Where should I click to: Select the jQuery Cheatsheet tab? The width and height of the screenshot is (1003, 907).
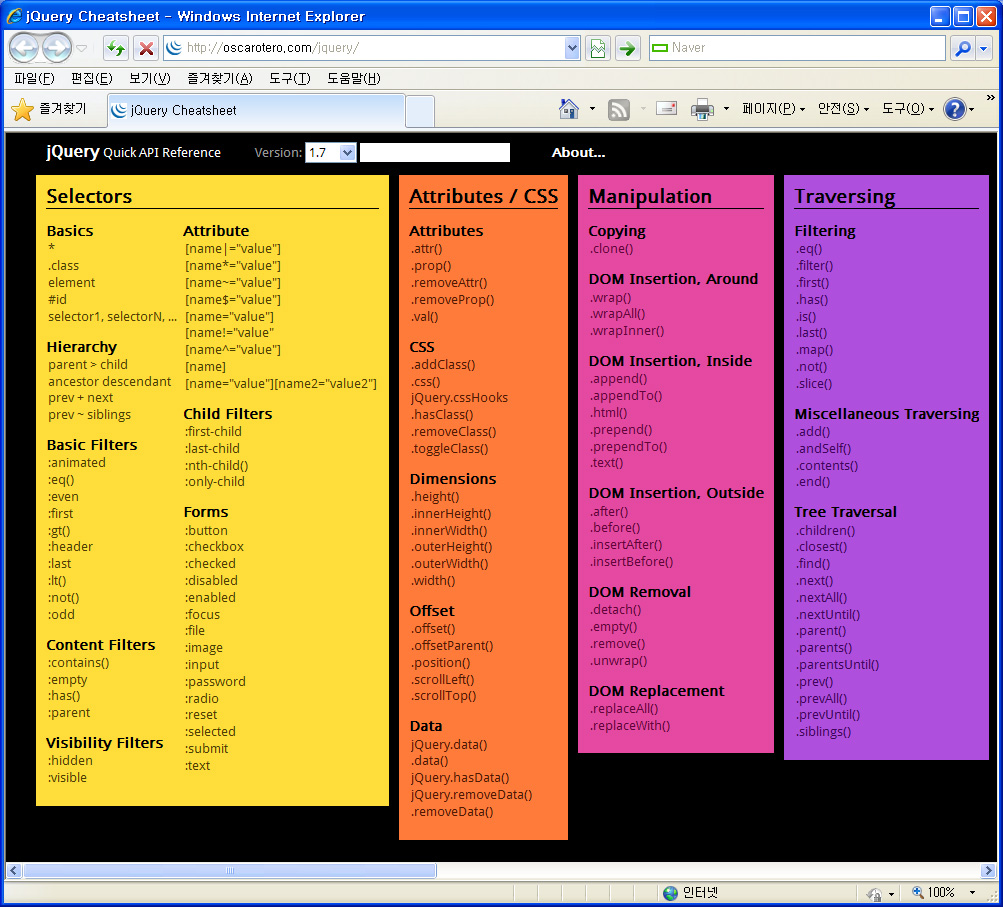[255, 110]
